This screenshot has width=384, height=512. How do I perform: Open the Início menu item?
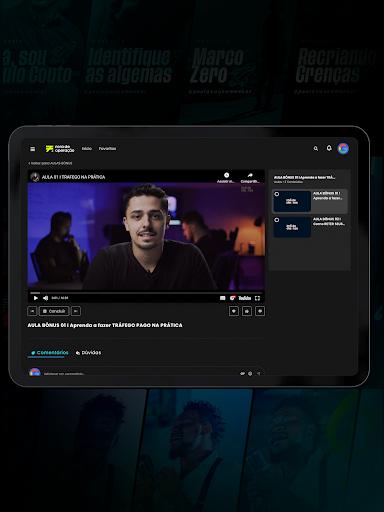[x=87, y=149]
